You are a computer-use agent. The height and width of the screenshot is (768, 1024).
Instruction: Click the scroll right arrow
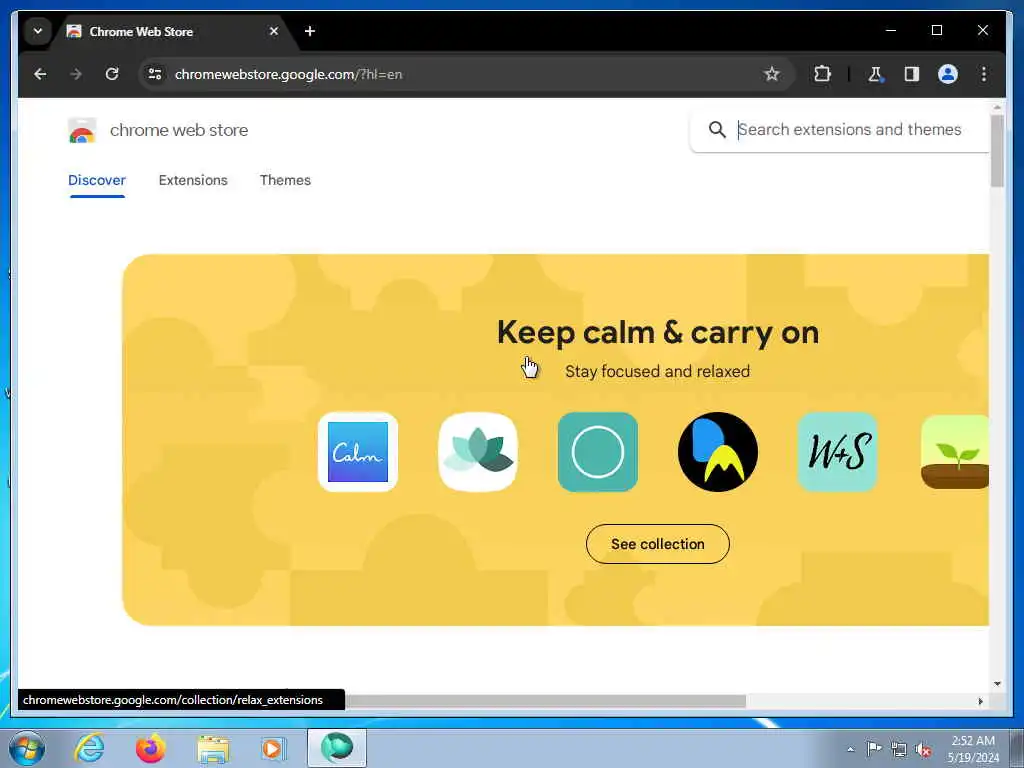pos(980,701)
